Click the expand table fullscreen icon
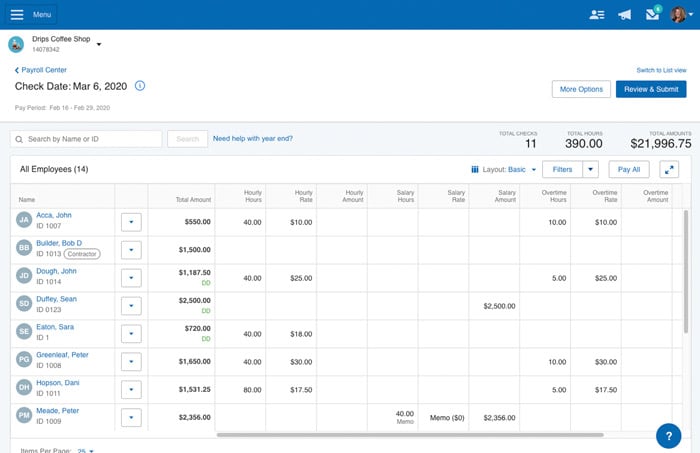700x453 pixels. [669, 170]
